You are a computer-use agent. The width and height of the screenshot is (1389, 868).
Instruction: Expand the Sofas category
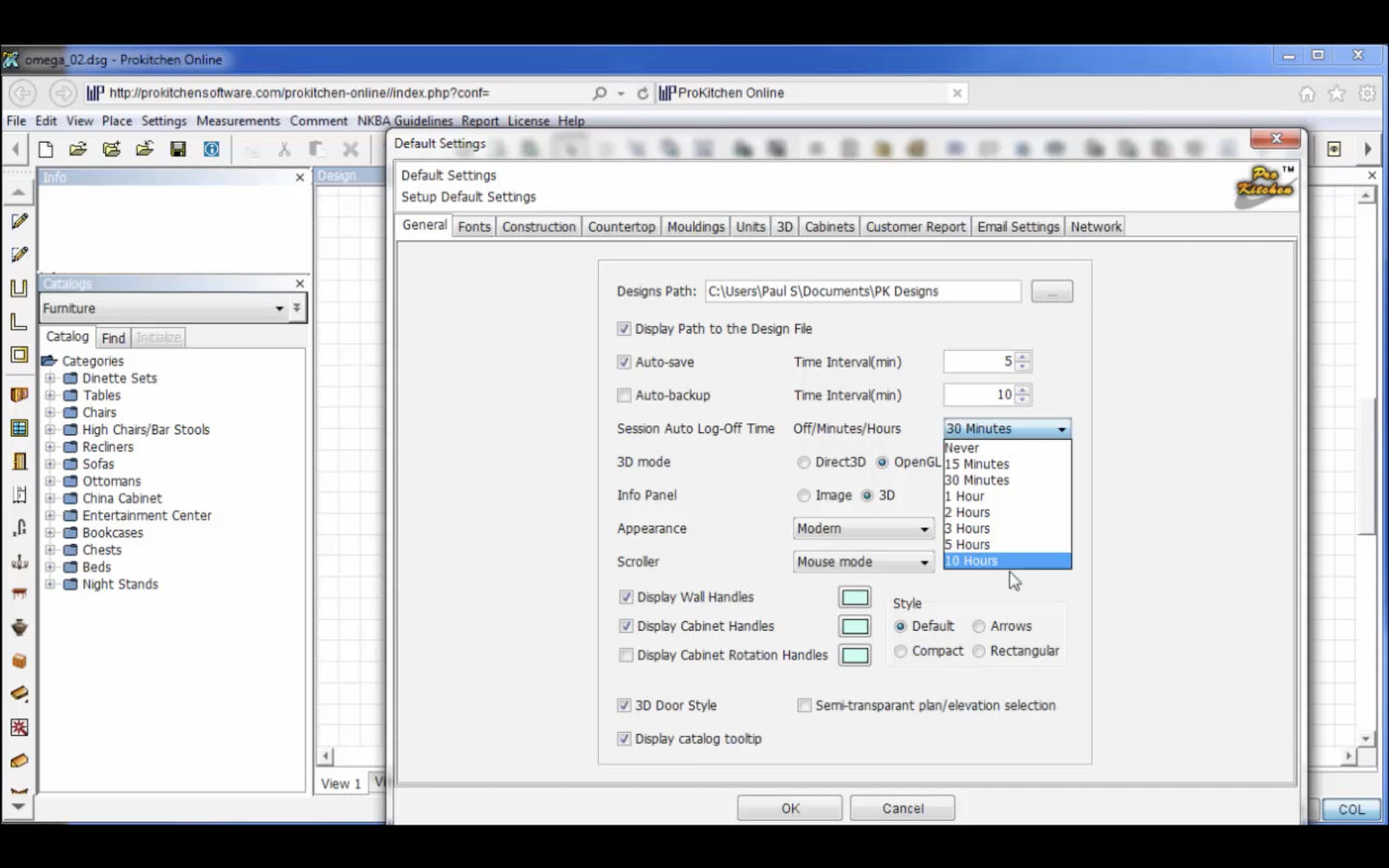click(50, 464)
